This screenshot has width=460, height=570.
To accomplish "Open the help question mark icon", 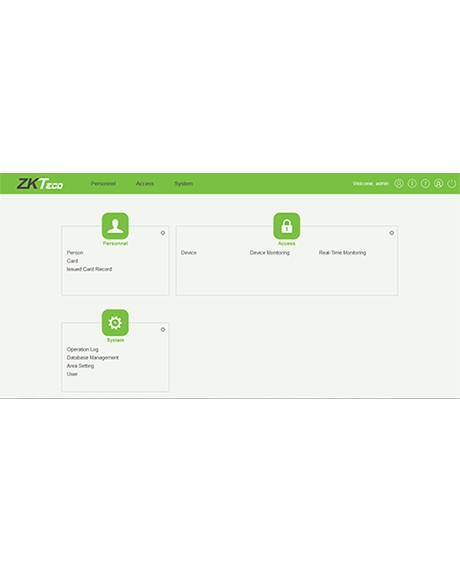I will pos(425,184).
